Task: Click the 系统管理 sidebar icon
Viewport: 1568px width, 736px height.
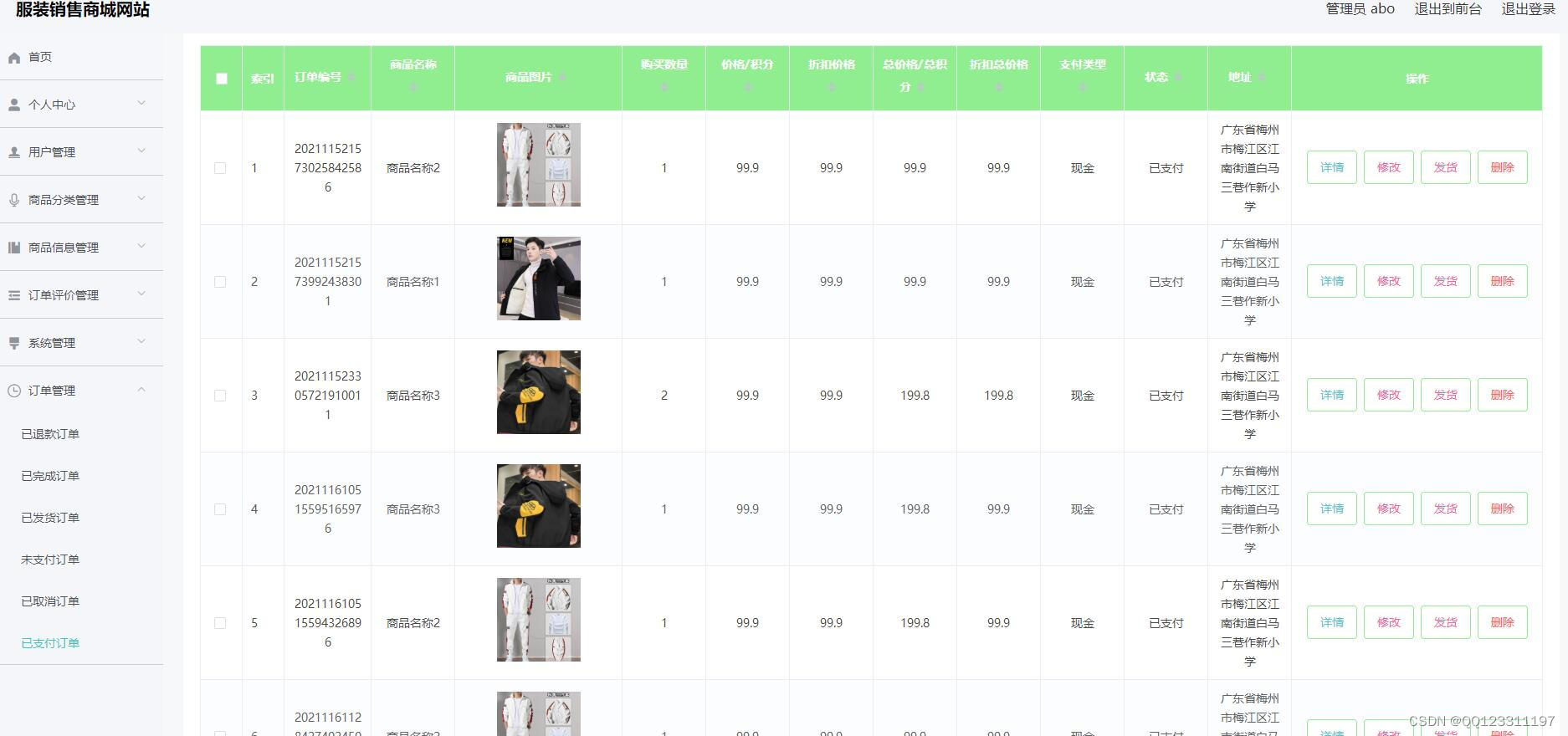Action: (14, 343)
